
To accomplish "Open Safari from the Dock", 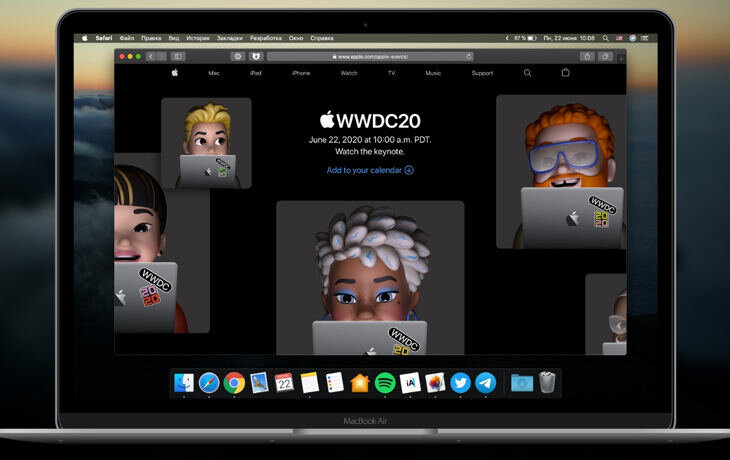I will pyautogui.click(x=209, y=383).
